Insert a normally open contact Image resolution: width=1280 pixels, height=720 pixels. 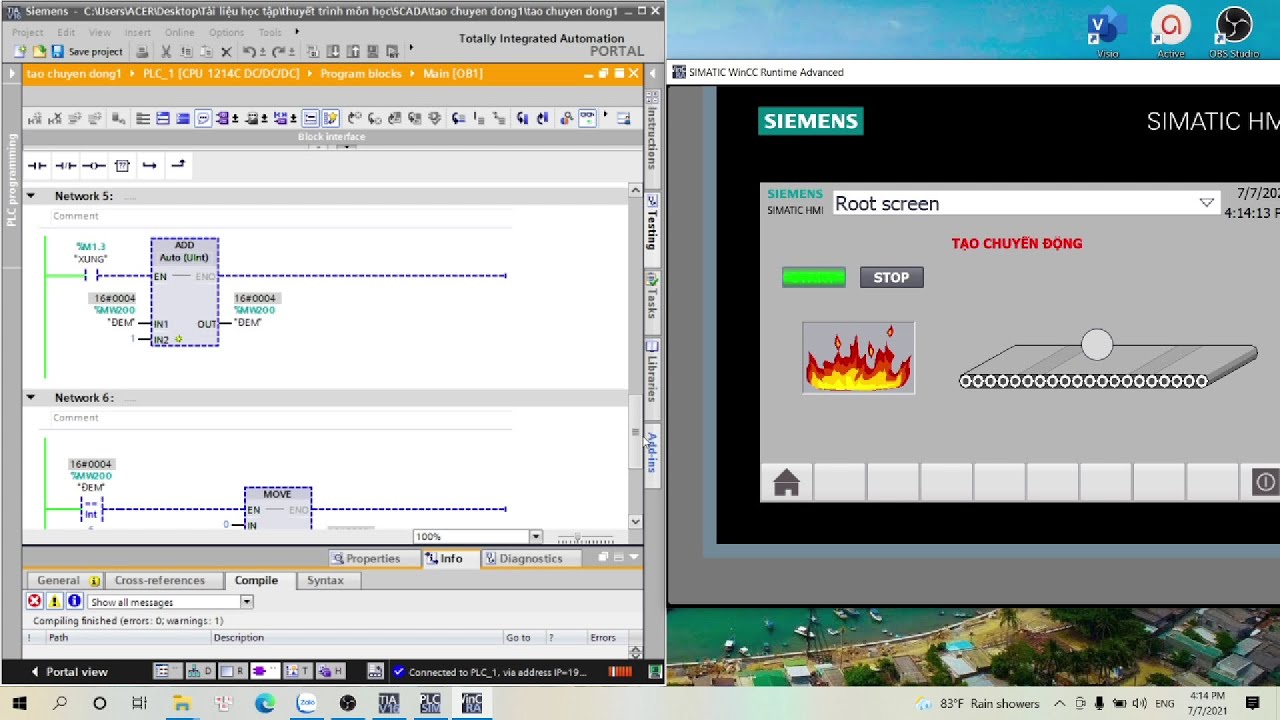[37, 165]
